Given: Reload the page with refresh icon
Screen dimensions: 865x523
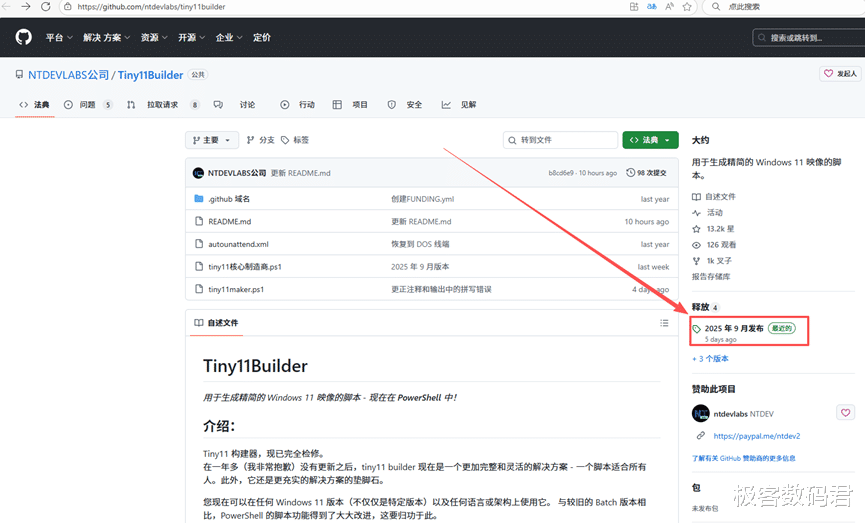Looking at the screenshot, I should coord(46,7).
